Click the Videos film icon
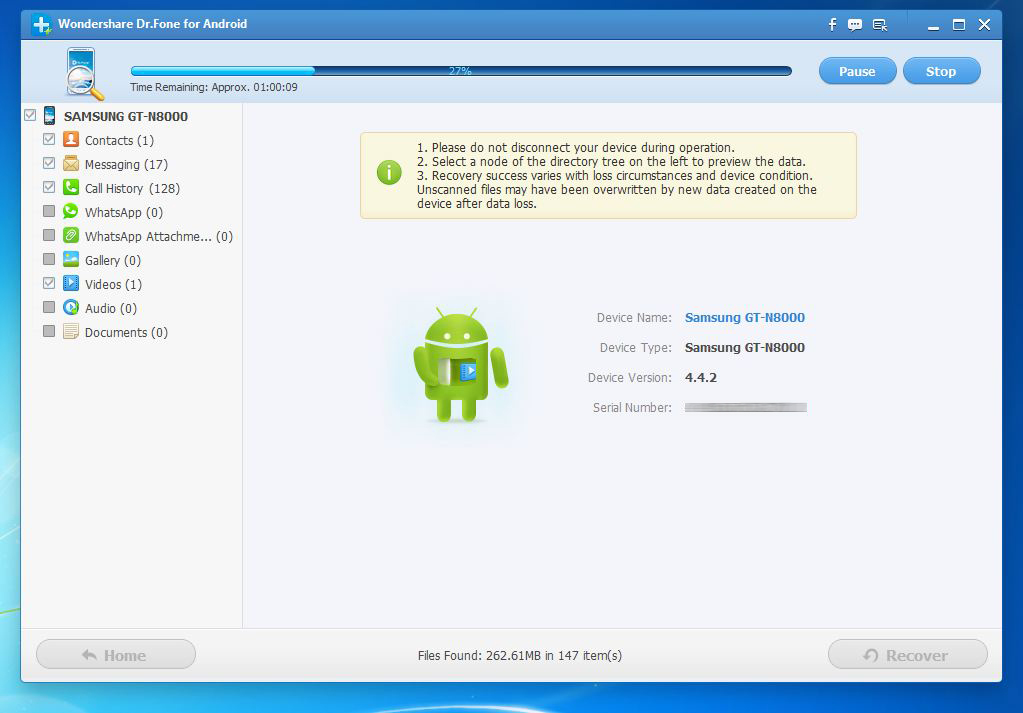This screenshot has height=713, width=1023. pyautogui.click(x=70, y=284)
